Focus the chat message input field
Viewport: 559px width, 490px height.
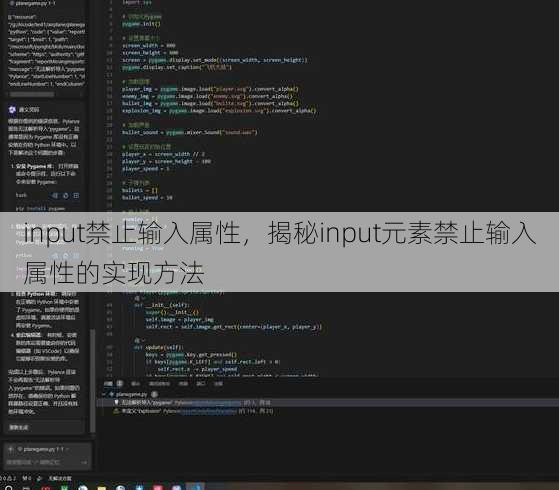pyautogui.click(x=41, y=462)
